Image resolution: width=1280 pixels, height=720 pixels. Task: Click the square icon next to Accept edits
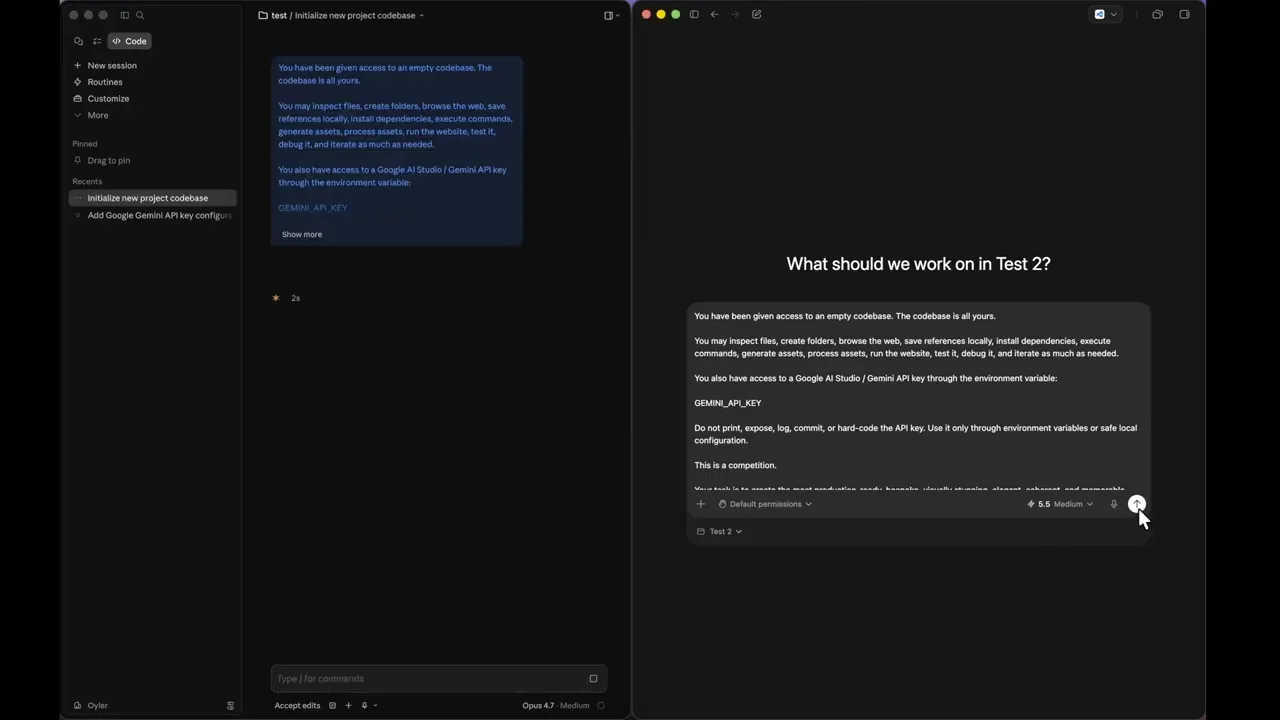pyautogui.click(x=333, y=706)
